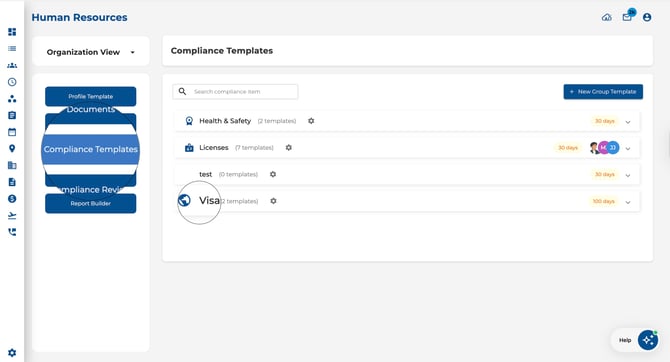
Task: Click the dollar coin payroll sidebar icon
Action: click(x=12, y=199)
